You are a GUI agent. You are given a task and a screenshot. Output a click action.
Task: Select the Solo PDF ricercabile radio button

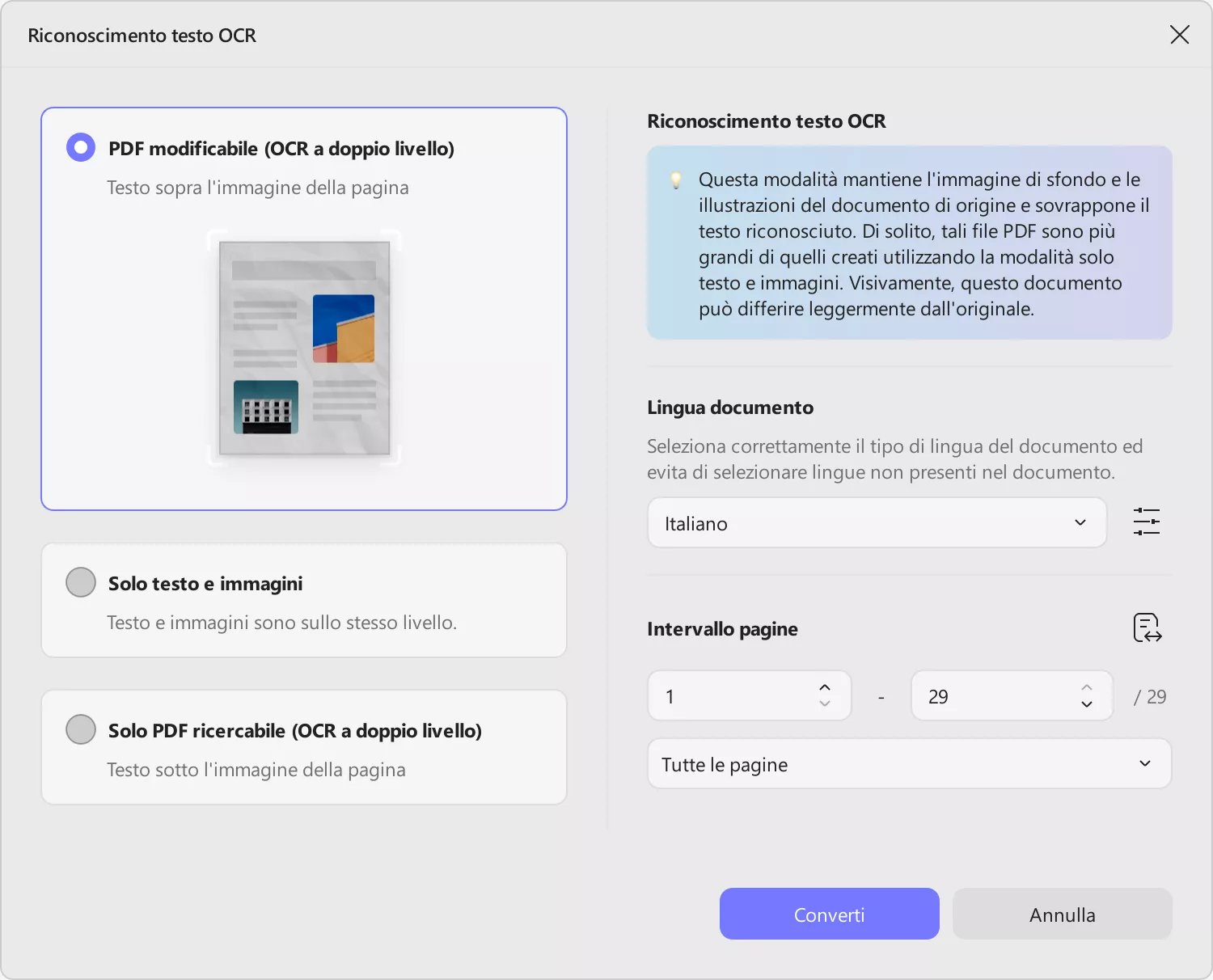[81, 729]
